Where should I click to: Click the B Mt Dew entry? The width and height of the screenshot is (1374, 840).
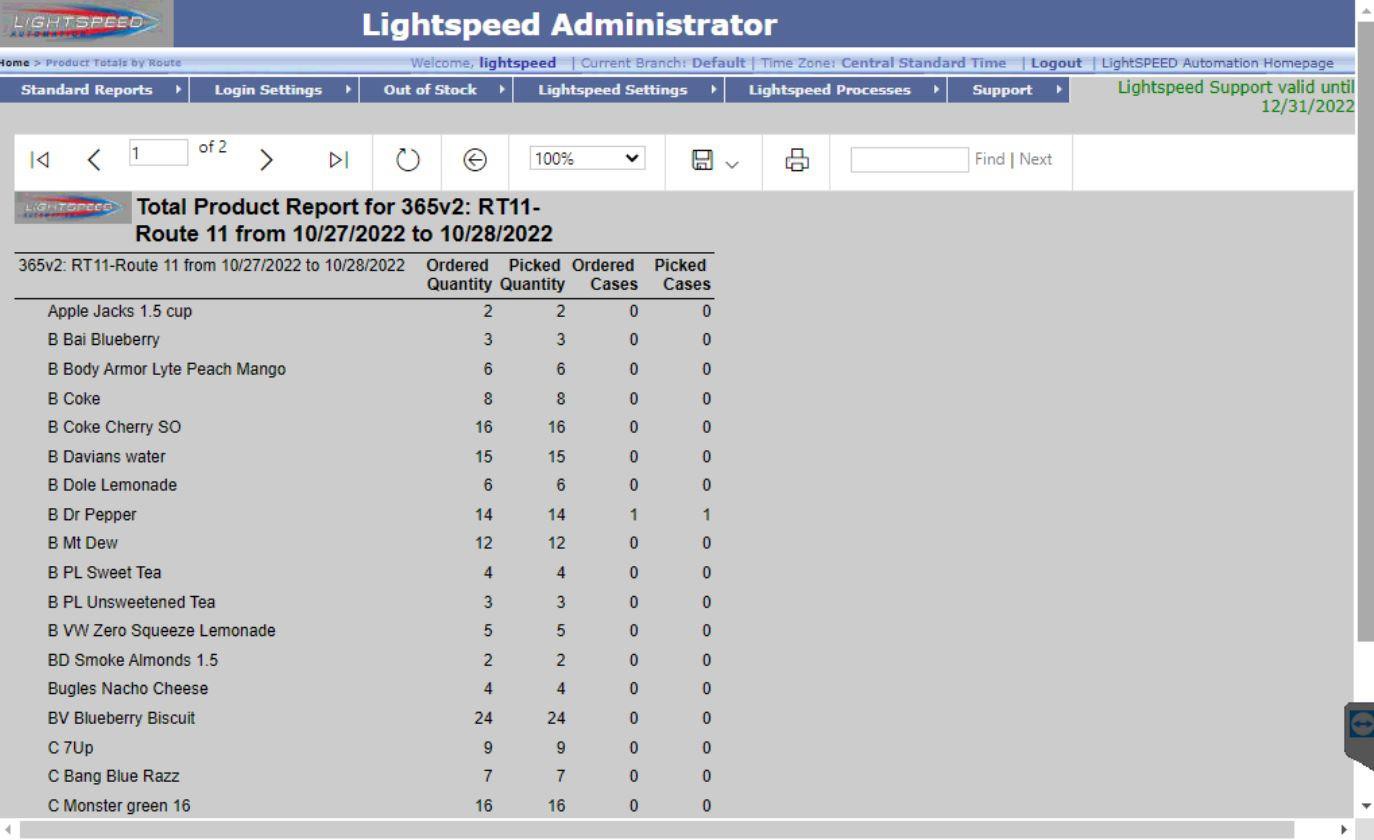(83, 544)
